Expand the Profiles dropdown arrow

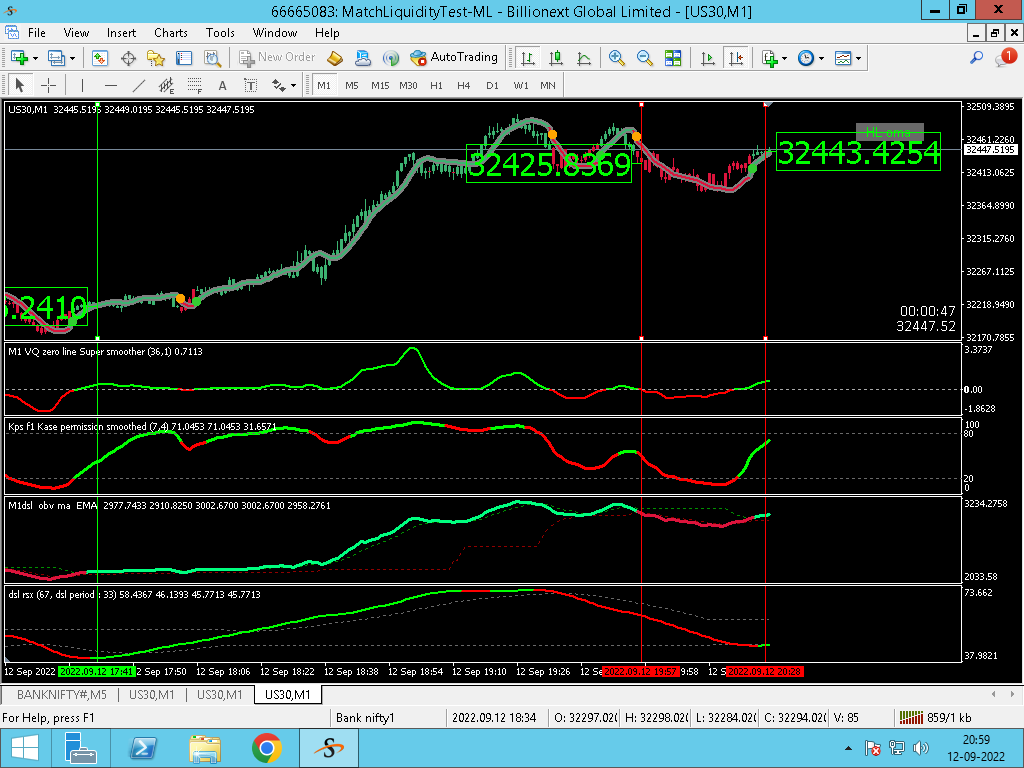coord(71,58)
